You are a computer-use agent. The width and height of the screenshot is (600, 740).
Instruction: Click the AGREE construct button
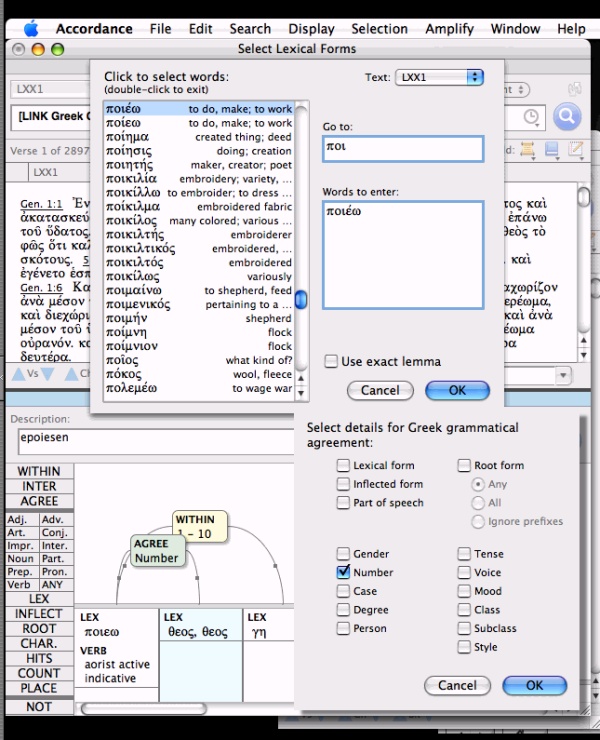click(39, 501)
